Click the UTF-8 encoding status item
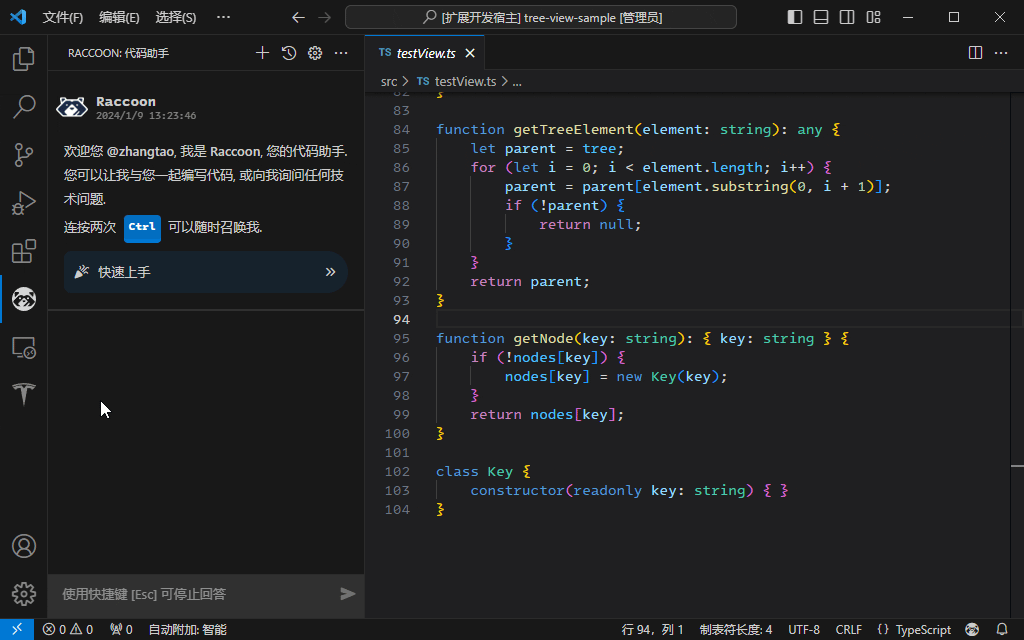This screenshot has height=640, width=1024. pos(803,629)
